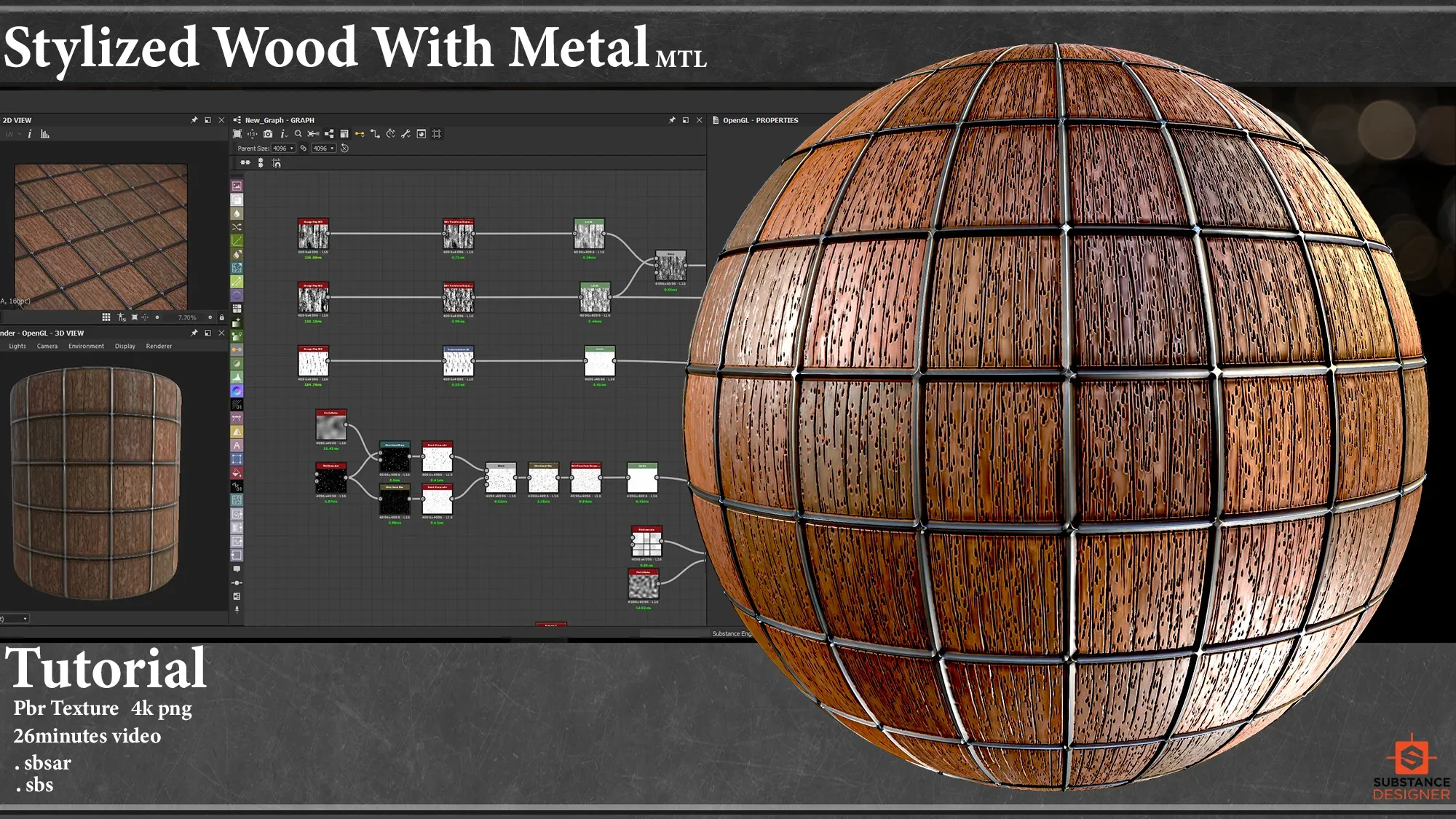Click the graph search magnifier icon
This screenshot has height=819, width=1456.
point(298,134)
